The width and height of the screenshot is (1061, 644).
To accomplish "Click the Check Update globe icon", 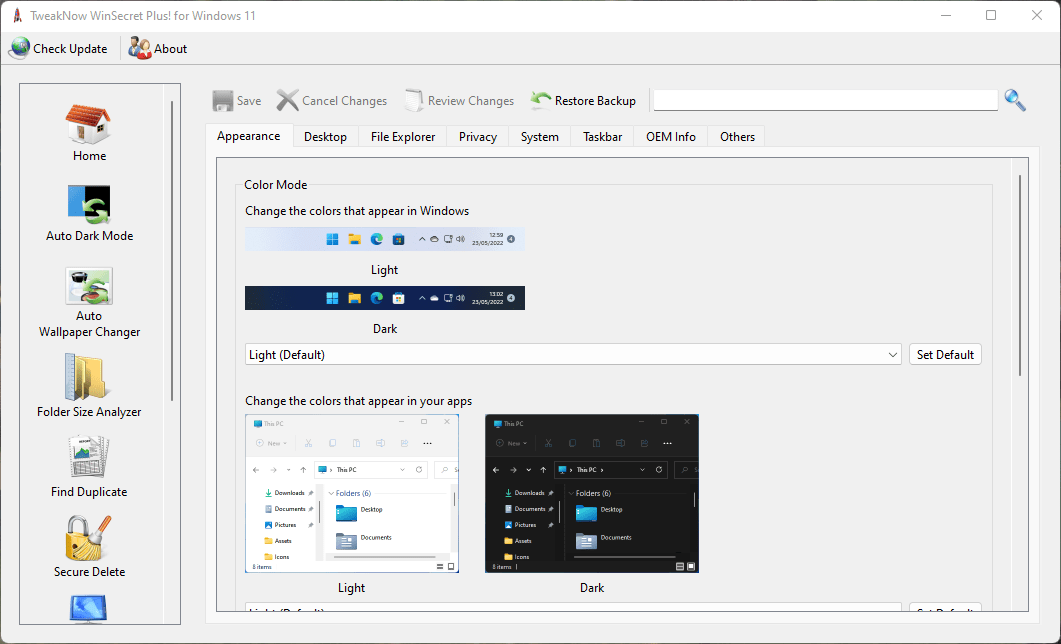I will [x=20, y=49].
